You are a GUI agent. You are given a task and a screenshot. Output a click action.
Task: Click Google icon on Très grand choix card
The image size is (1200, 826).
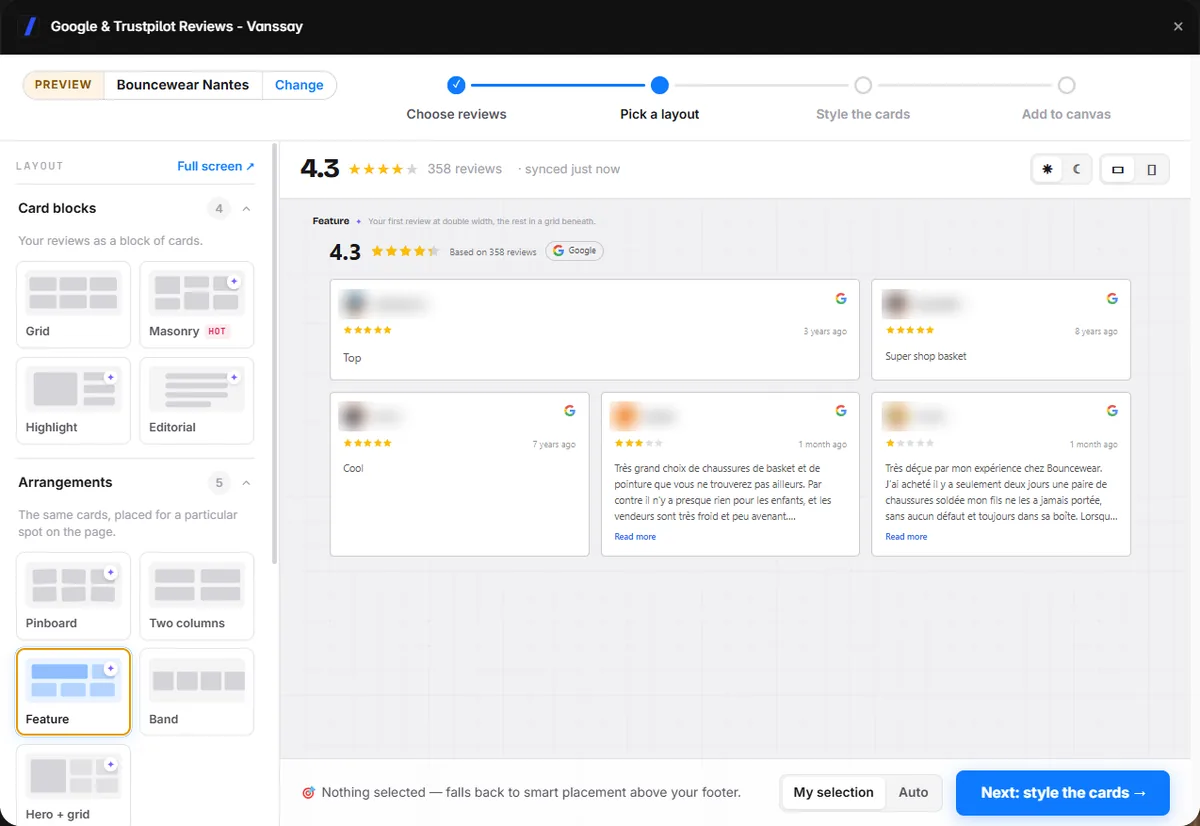coord(841,410)
